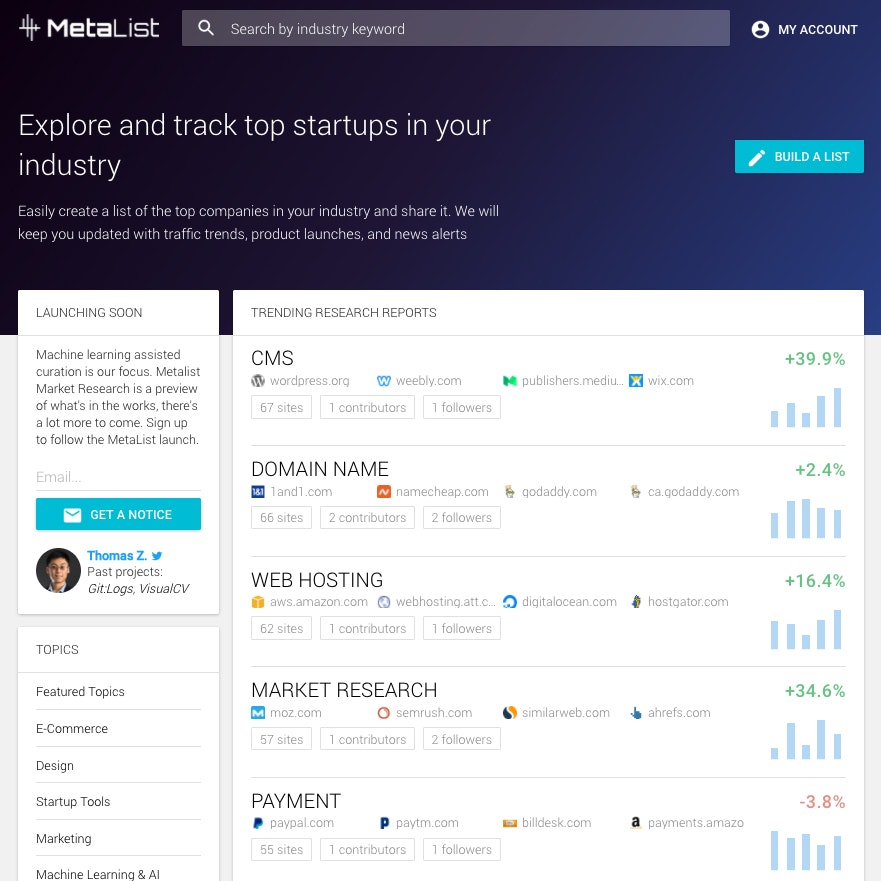Image resolution: width=881 pixels, height=881 pixels.
Task: Click the 2 followers tag under Domain Name
Action: coord(462,517)
